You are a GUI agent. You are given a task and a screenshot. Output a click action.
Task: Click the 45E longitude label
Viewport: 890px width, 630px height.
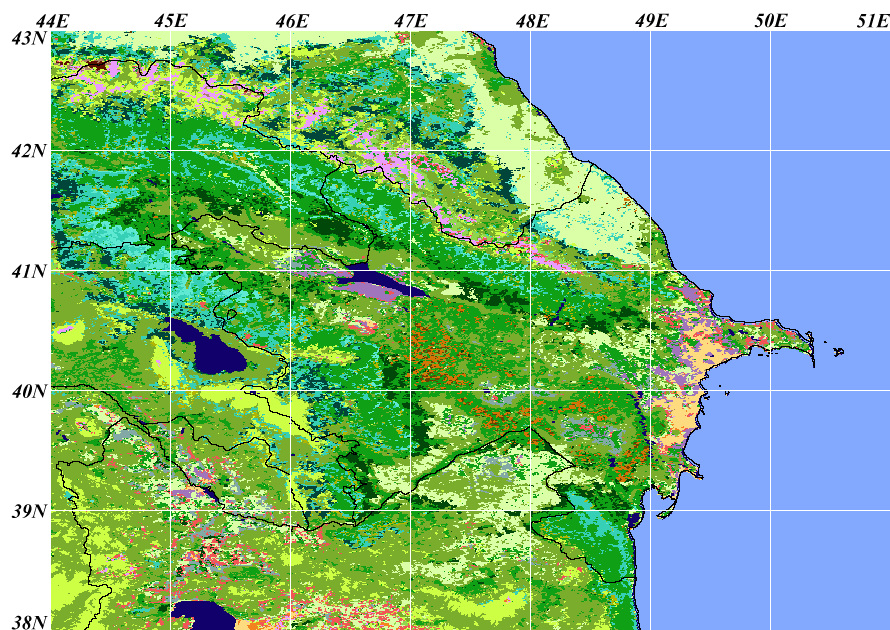pos(170,21)
